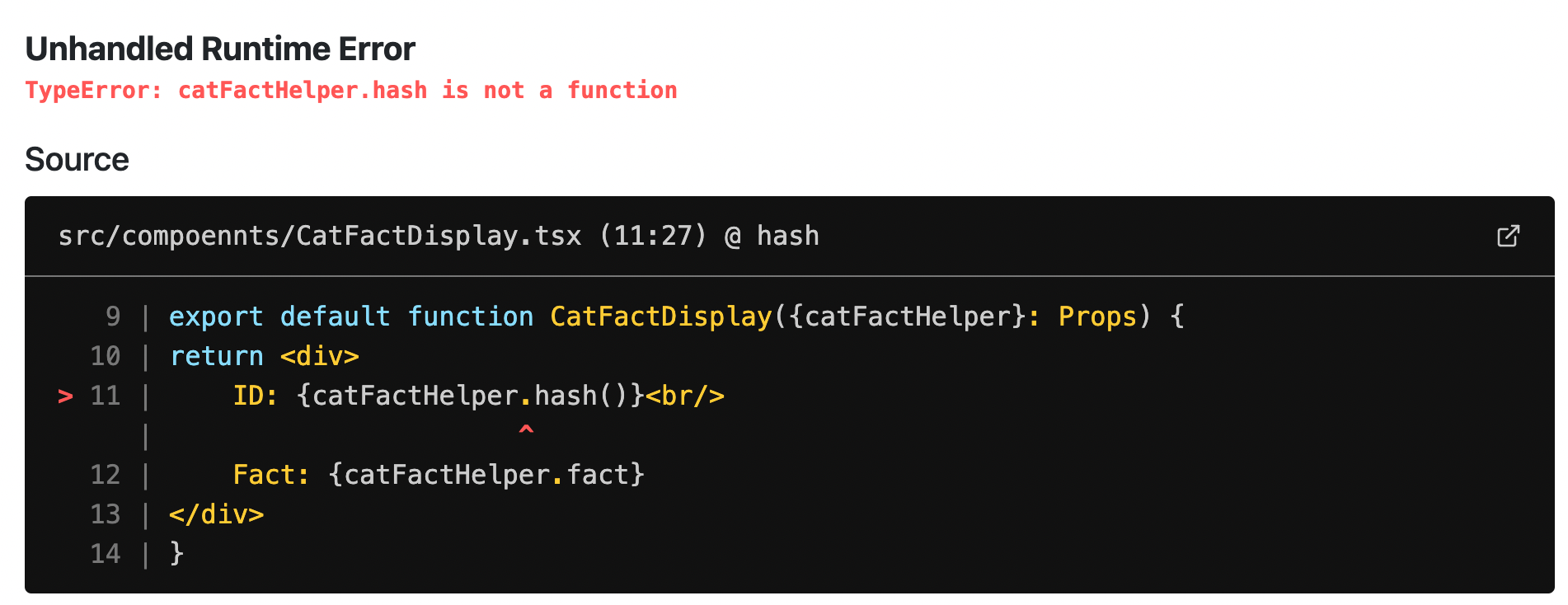The width and height of the screenshot is (1568, 605).
Task: Click the export keyword on line 9
Action: [x=216, y=317]
